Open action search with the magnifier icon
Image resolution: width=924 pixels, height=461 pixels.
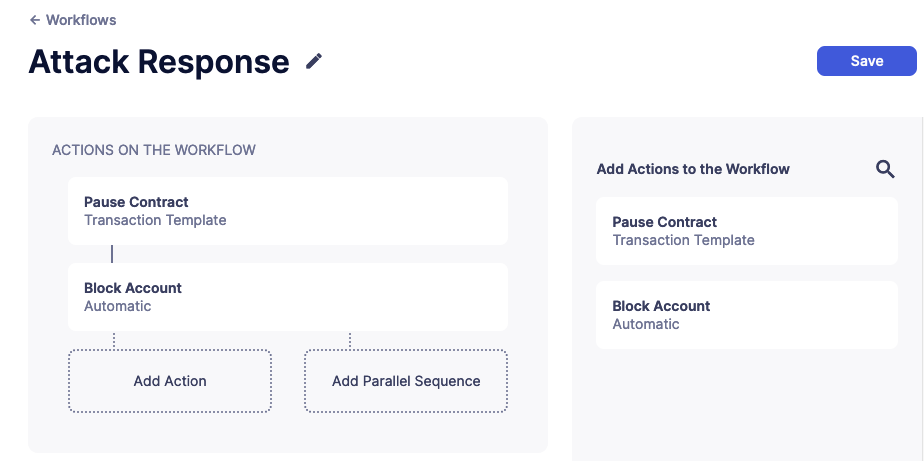(x=885, y=169)
